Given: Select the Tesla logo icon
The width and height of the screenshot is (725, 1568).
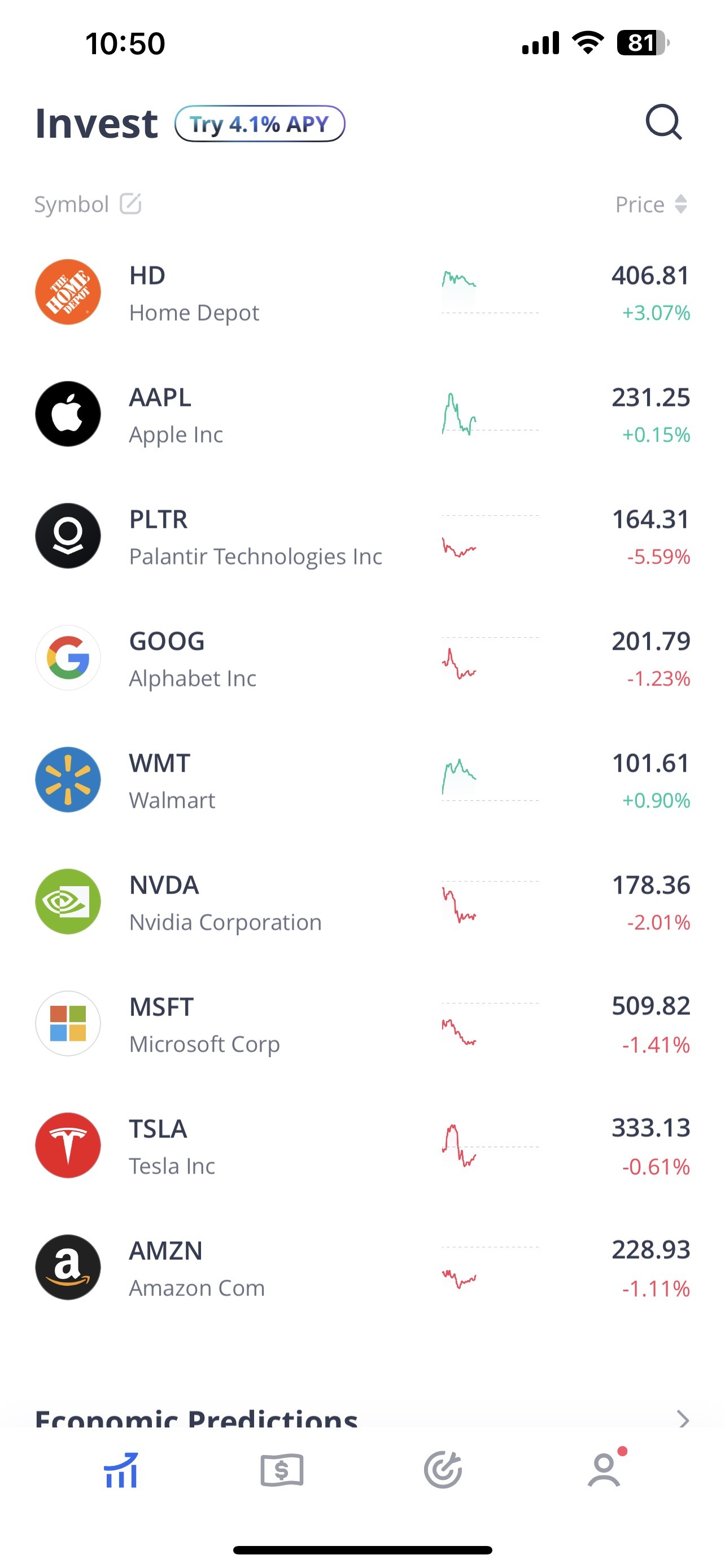Looking at the screenshot, I should tap(68, 1146).
